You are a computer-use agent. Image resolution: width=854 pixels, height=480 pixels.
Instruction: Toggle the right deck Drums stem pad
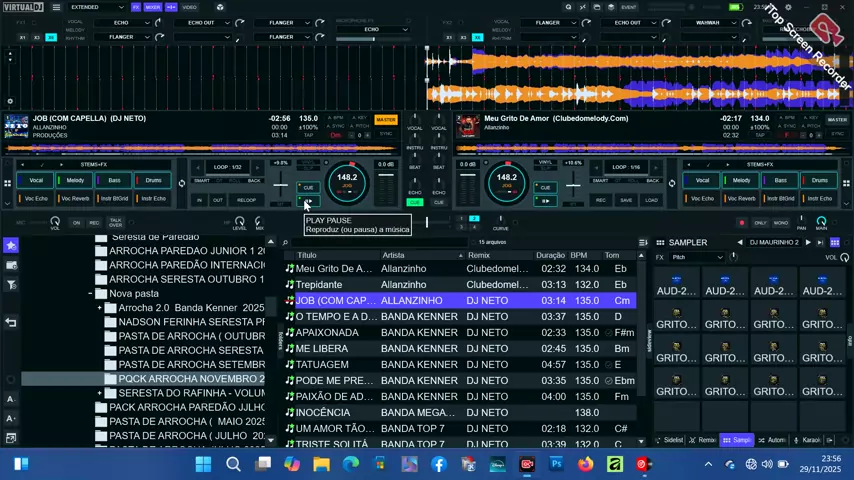(819, 181)
